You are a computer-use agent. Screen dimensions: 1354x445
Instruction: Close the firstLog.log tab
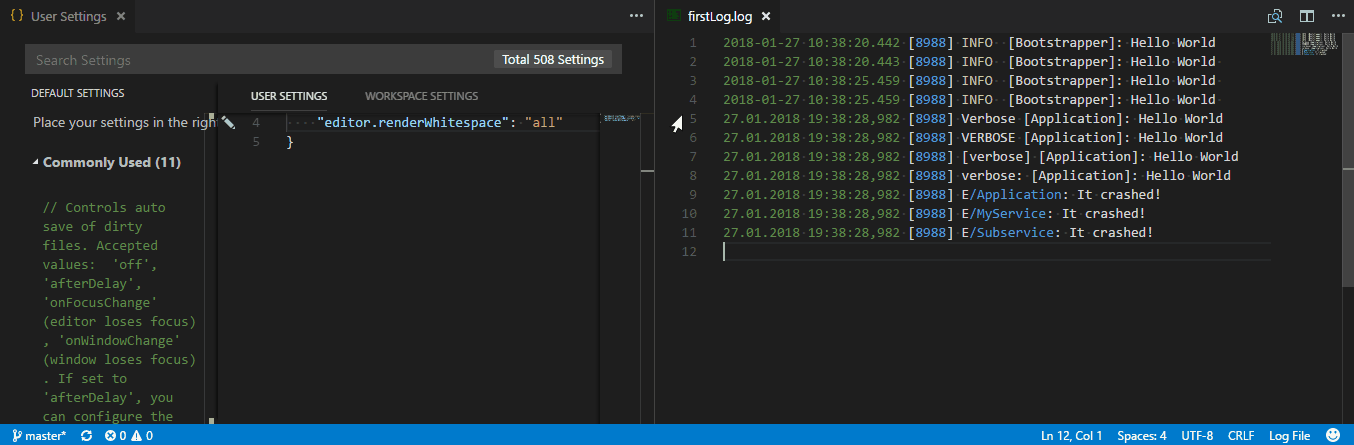coord(765,17)
